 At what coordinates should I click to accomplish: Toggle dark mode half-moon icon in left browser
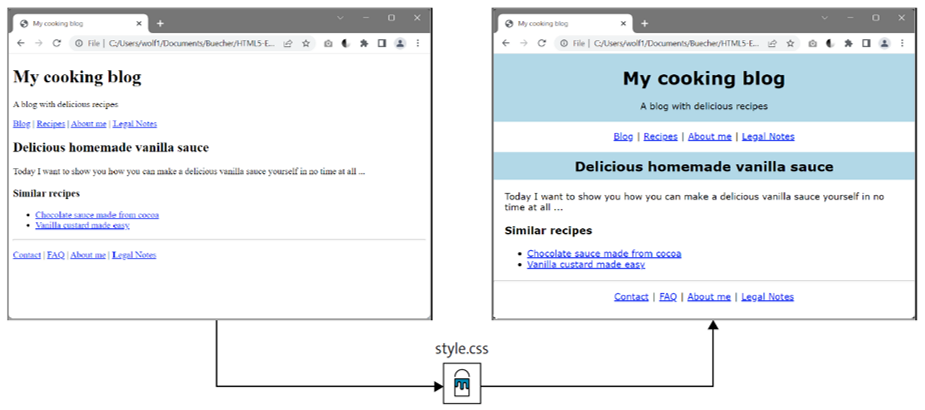(346, 43)
